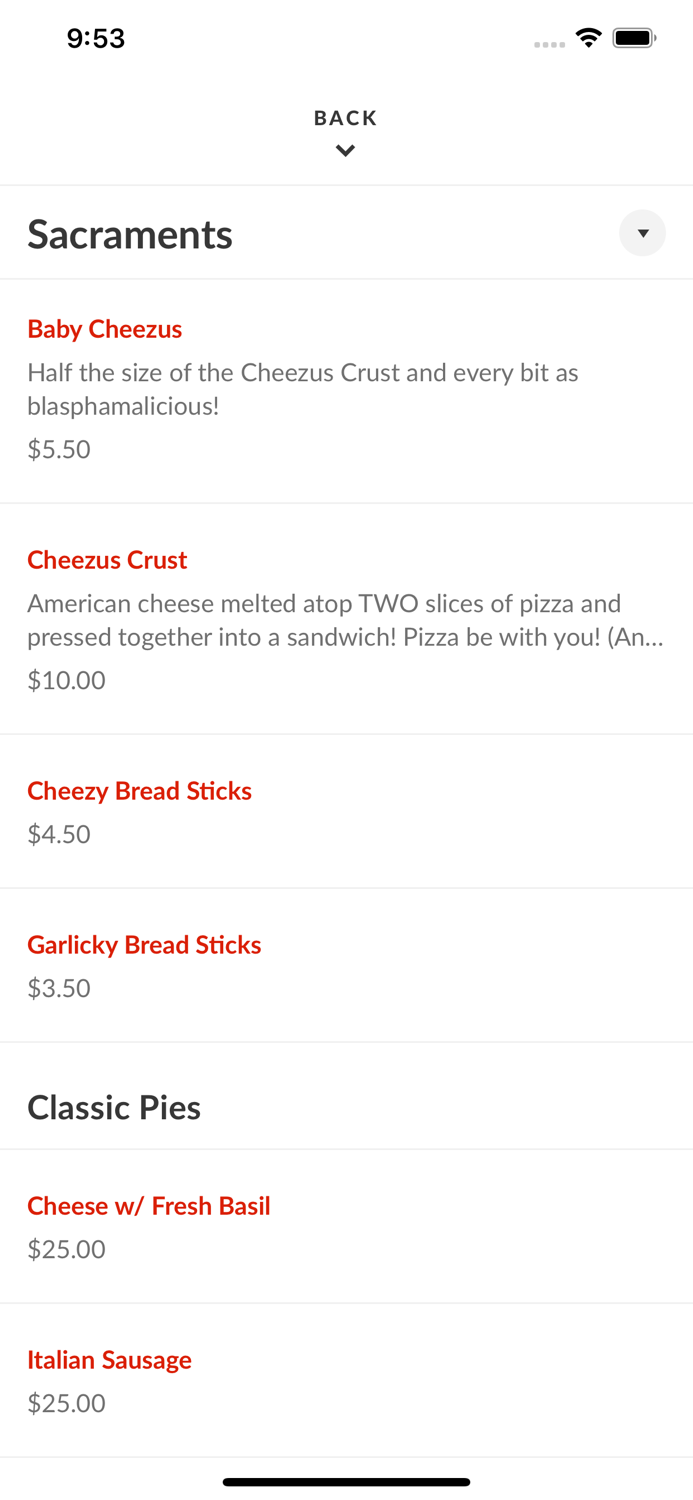Tap the 9:53 clock display
The image size is (693, 1500).
click(96, 38)
